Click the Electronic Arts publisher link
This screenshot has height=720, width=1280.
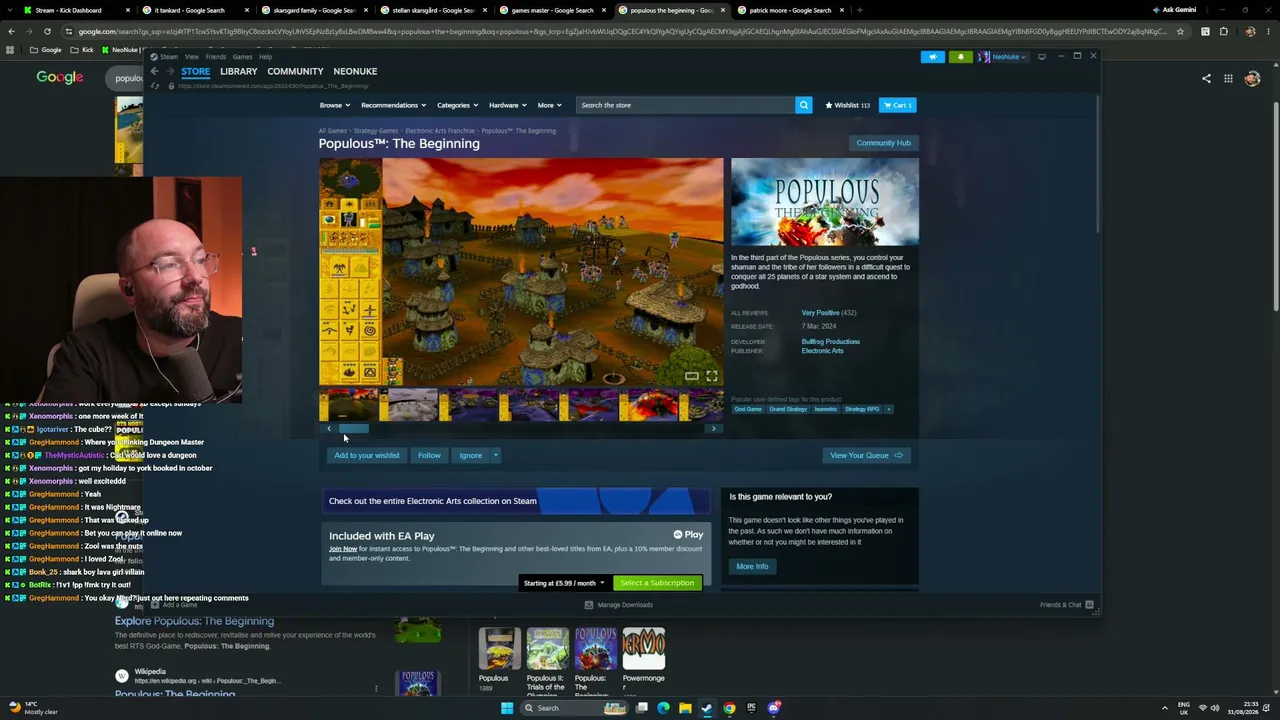pyautogui.click(x=822, y=351)
